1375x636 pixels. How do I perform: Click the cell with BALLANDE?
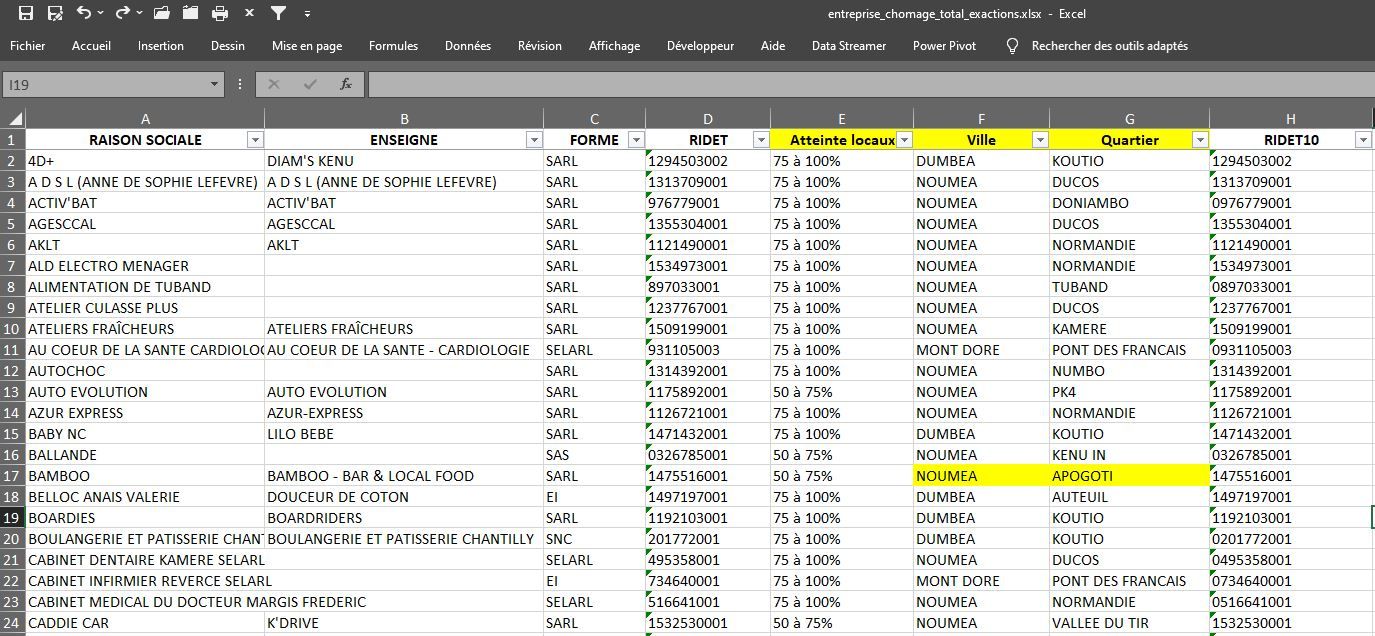pos(145,455)
